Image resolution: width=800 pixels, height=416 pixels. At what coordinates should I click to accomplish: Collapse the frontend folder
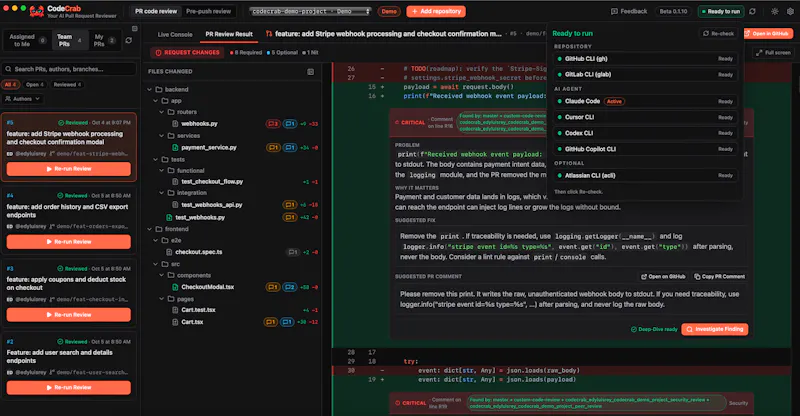pyautogui.click(x=149, y=229)
